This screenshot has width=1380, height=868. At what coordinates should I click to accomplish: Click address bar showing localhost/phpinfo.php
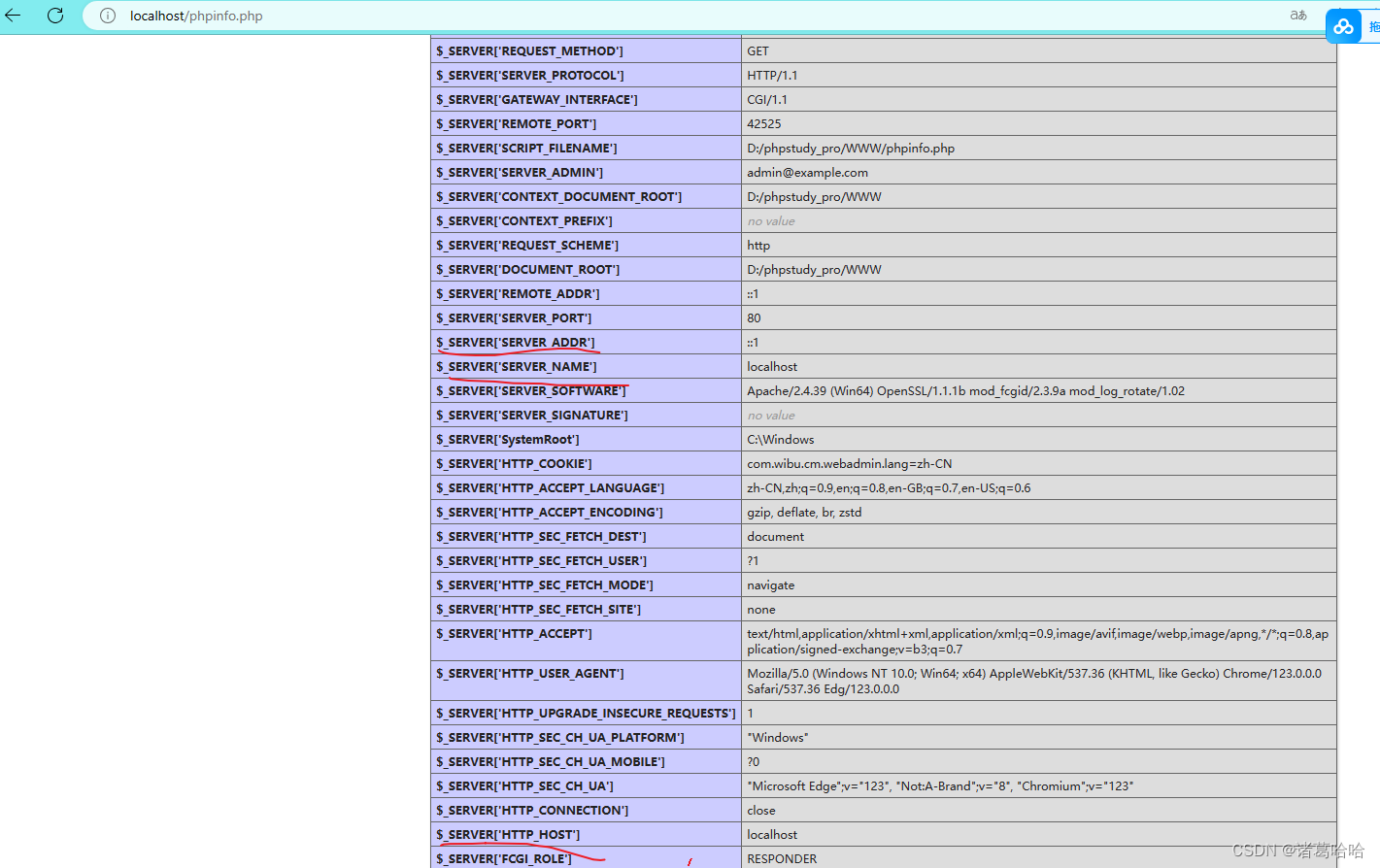[196, 16]
